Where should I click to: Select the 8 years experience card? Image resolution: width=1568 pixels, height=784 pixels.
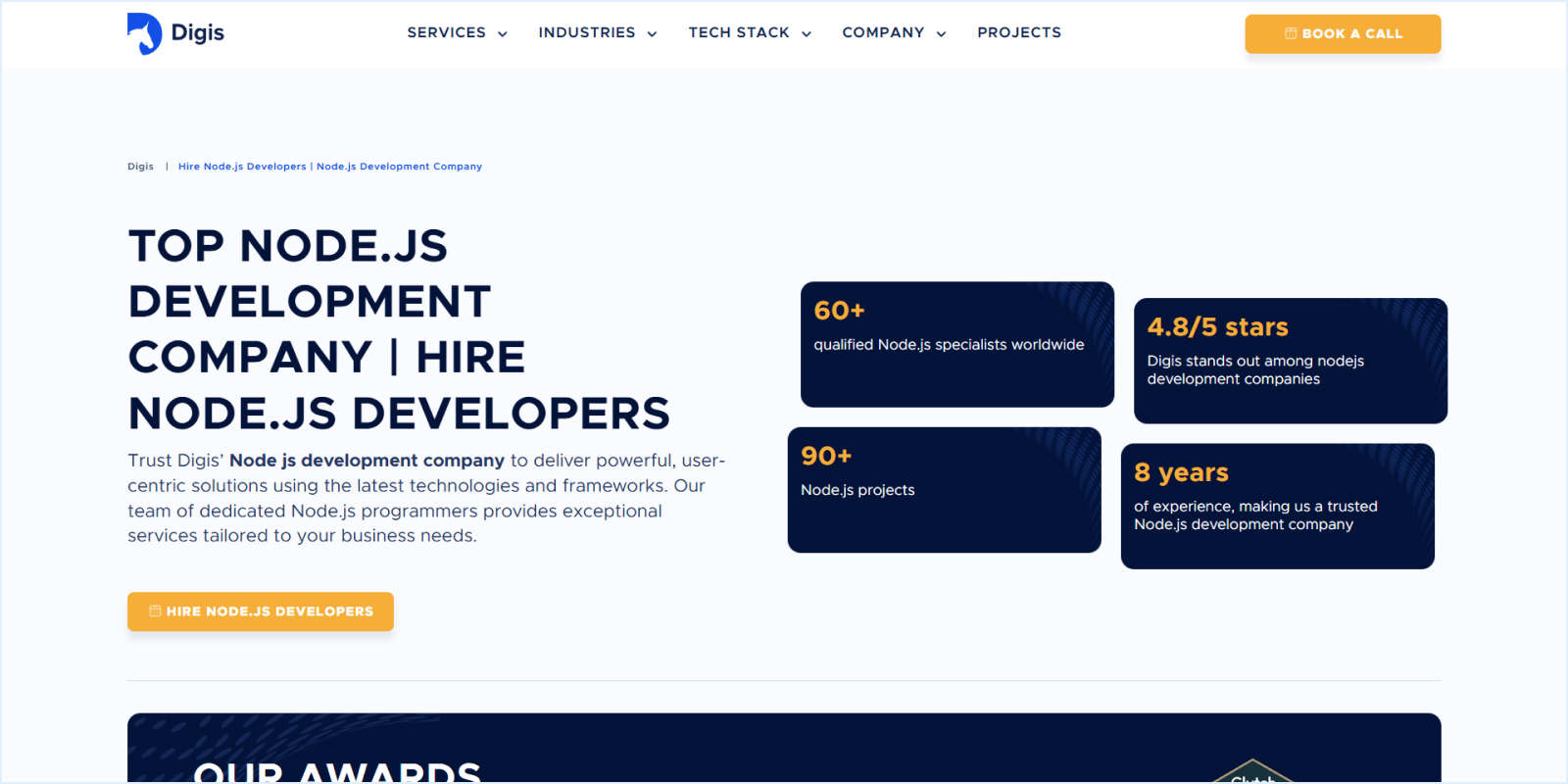pyautogui.click(x=1278, y=507)
